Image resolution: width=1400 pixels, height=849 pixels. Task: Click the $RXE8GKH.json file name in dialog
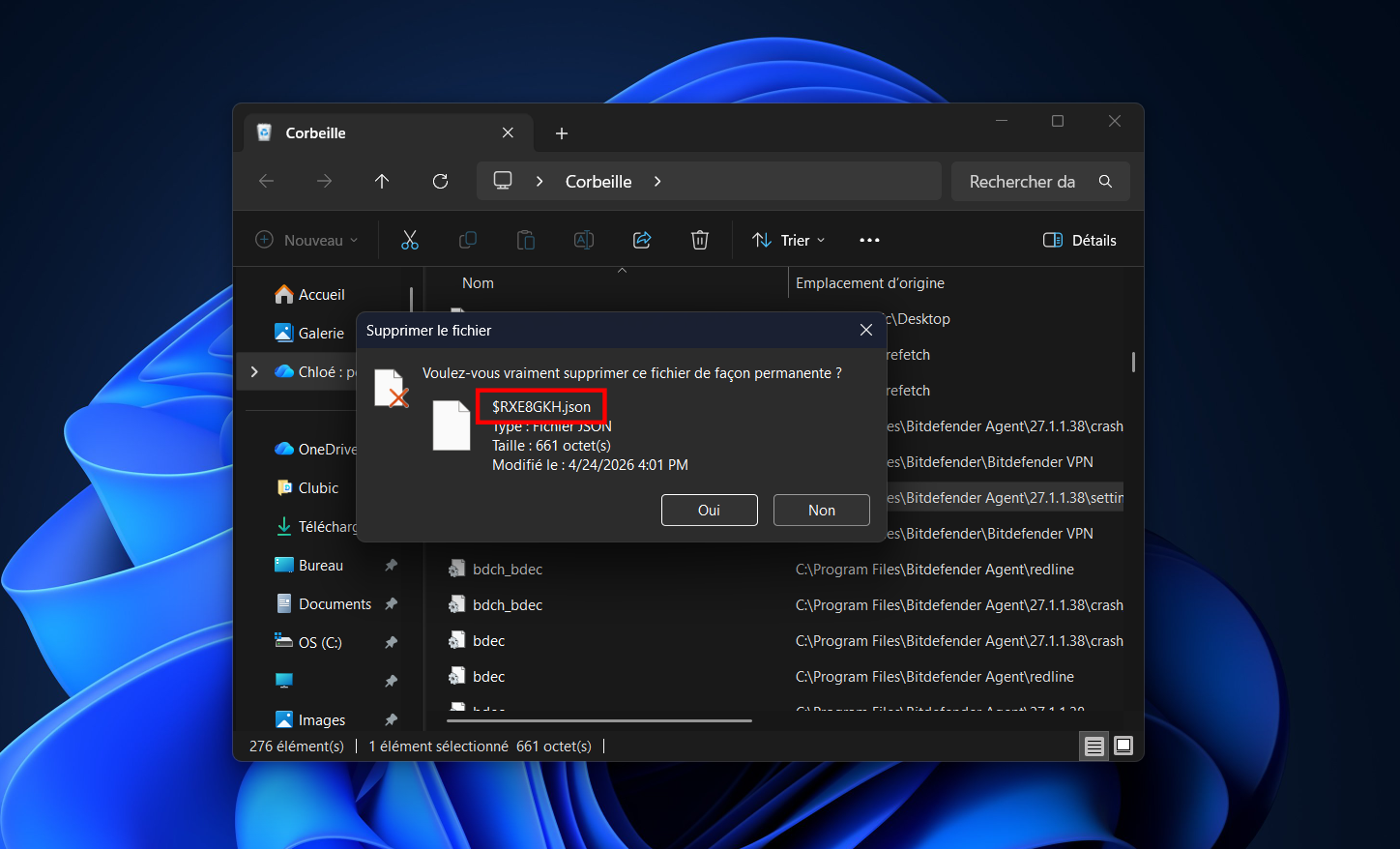tap(540, 406)
